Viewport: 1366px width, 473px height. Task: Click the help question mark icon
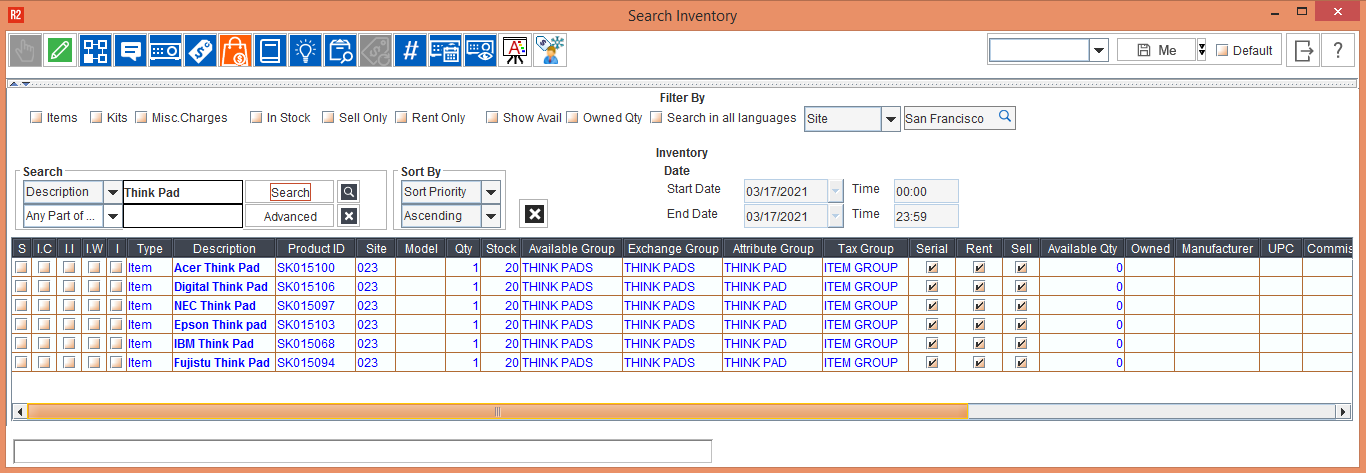tap(1338, 51)
